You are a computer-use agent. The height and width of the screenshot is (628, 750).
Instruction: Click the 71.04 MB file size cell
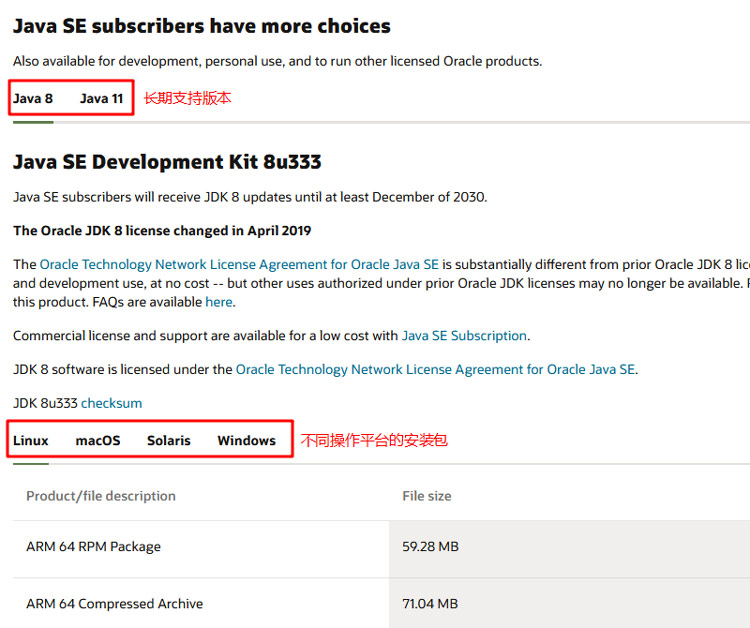pos(430,604)
